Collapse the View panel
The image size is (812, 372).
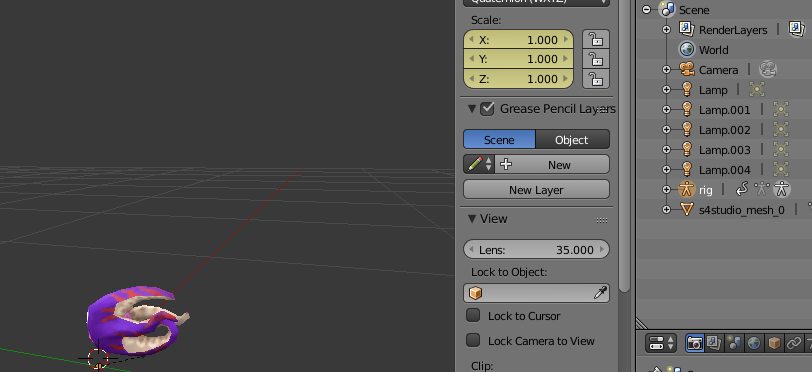[471, 219]
